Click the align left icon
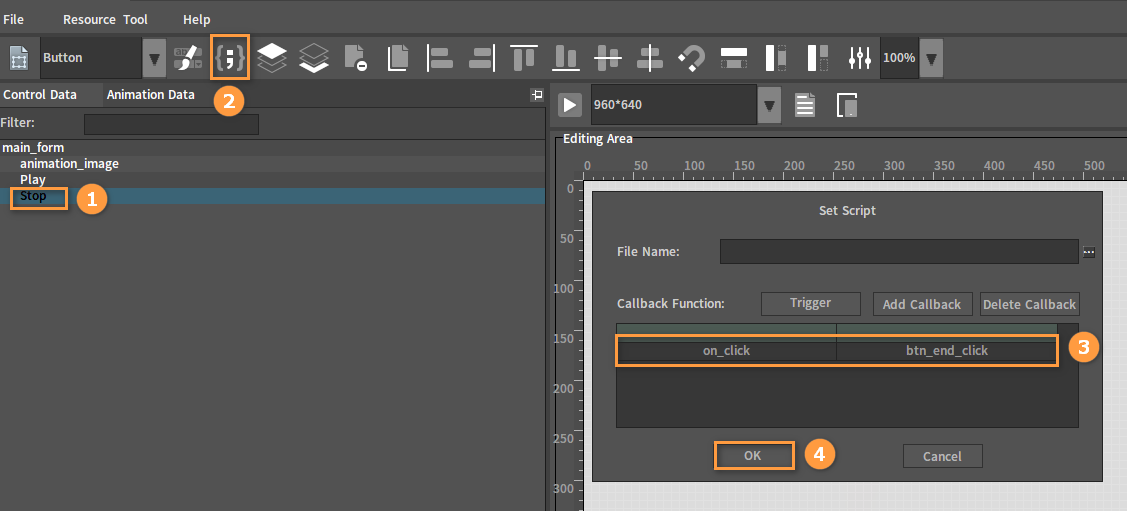Viewport: 1127px width, 511px height. pyautogui.click(x=439, y=57)
